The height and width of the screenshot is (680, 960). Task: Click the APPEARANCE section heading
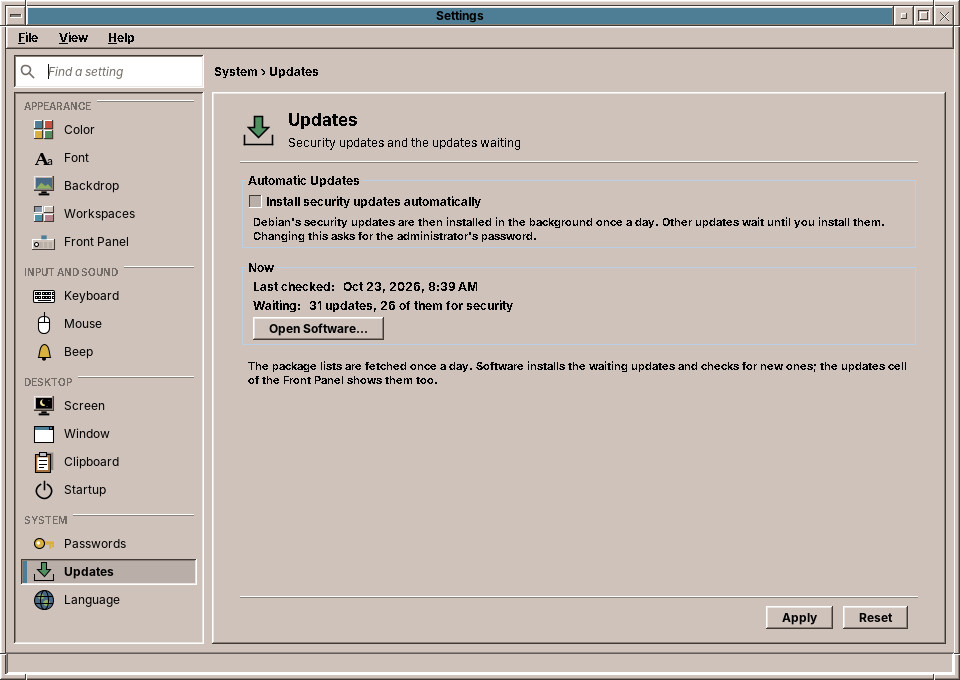coord(58,106)
